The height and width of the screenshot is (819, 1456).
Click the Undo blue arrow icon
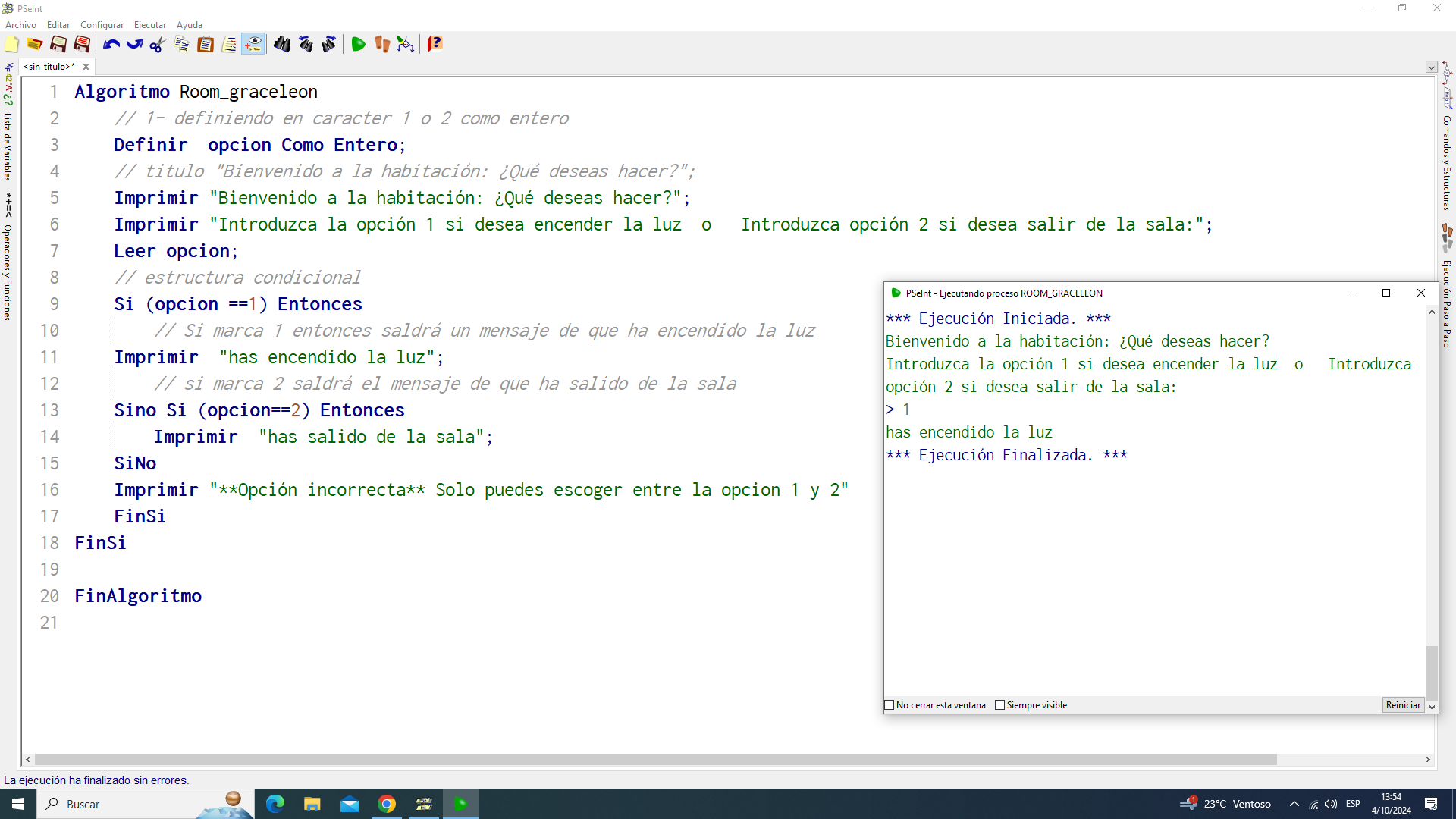pyautogui.click(x=111, y=45)
